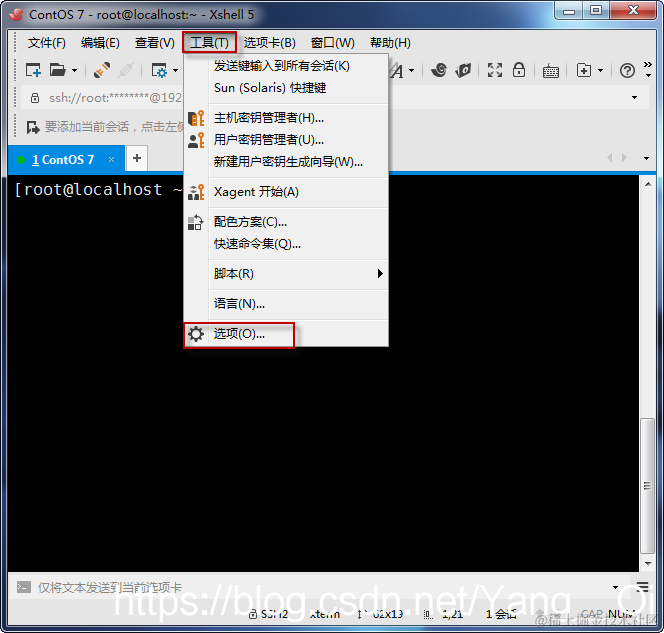Click the terminal vertical scrollbar thumb

coord(647,486)
